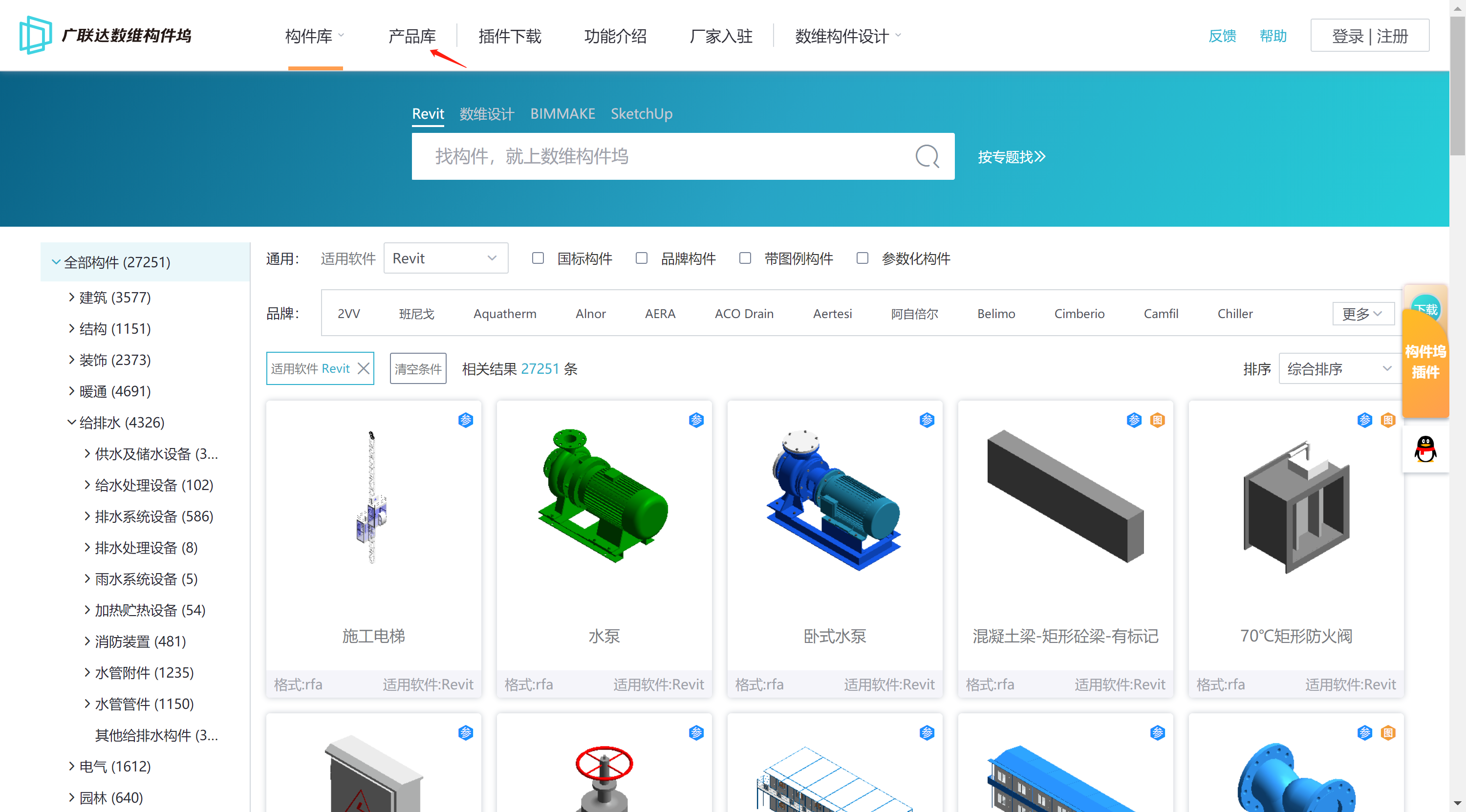Enable the 品牌构件 checkbox

click(x=641, y=258)
